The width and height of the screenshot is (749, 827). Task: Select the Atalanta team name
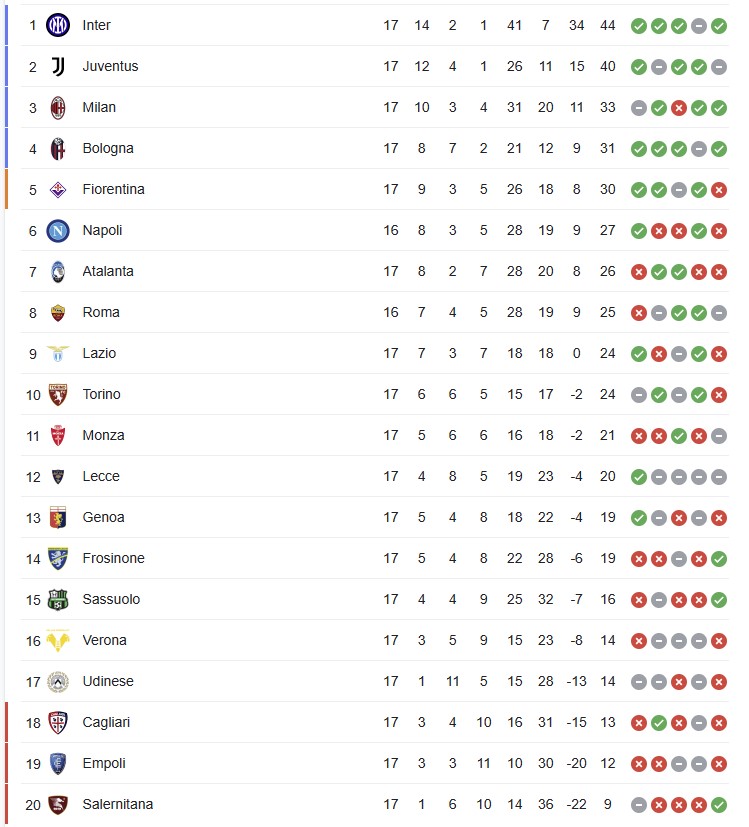(108, 271)
